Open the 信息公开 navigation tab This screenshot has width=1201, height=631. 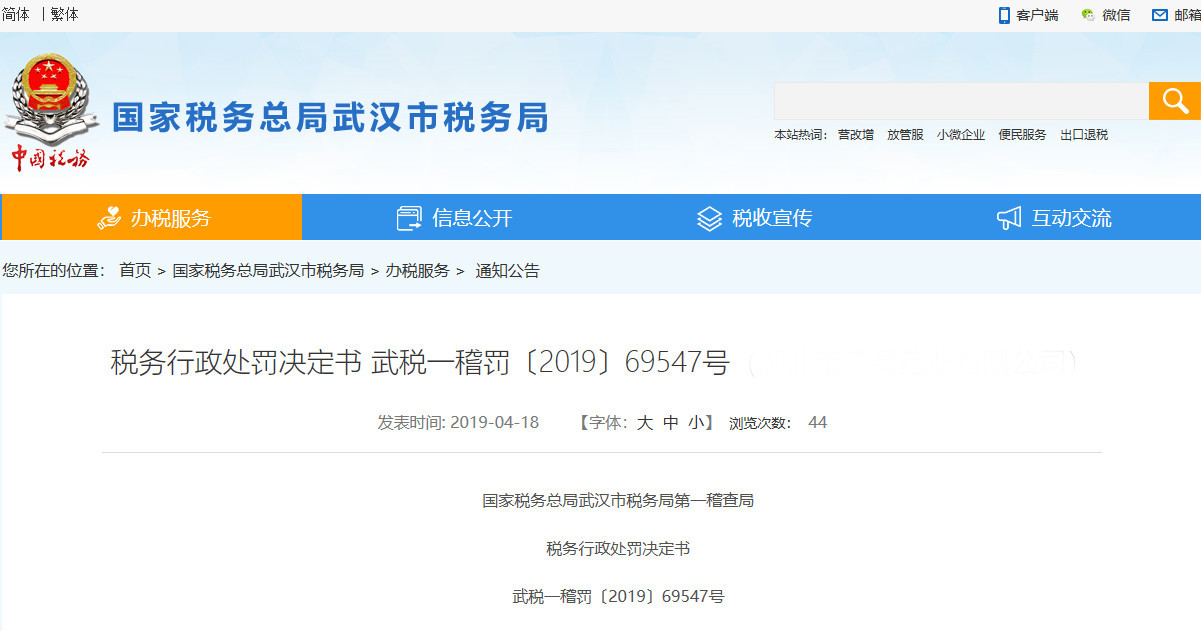[x=471, y=218]
